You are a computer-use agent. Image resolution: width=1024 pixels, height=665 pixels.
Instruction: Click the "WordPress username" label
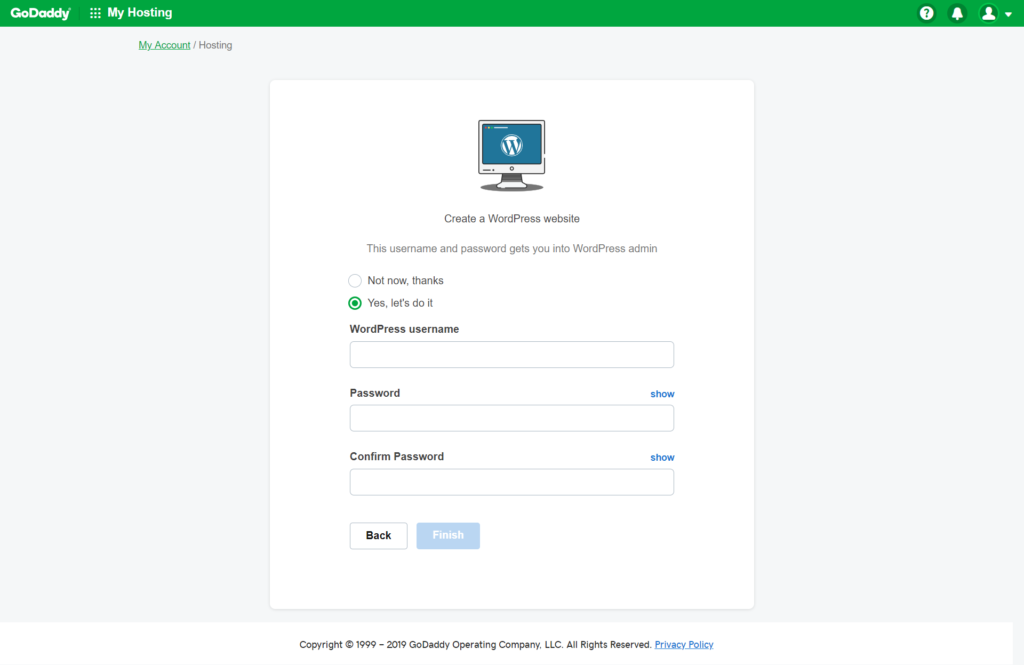pyautogui.click(x=404, y=329)
